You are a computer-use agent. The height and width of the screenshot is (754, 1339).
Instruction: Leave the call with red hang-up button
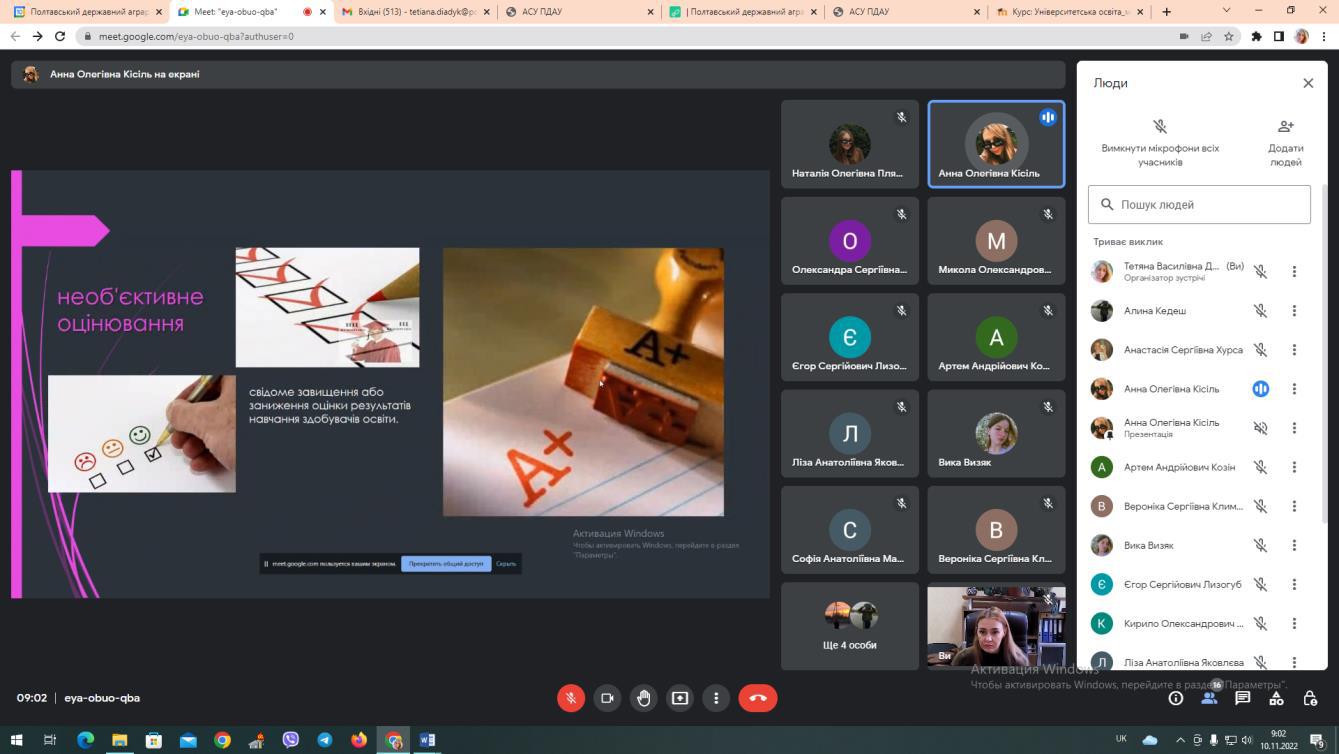pyautogui.click(x=758, y=698)
